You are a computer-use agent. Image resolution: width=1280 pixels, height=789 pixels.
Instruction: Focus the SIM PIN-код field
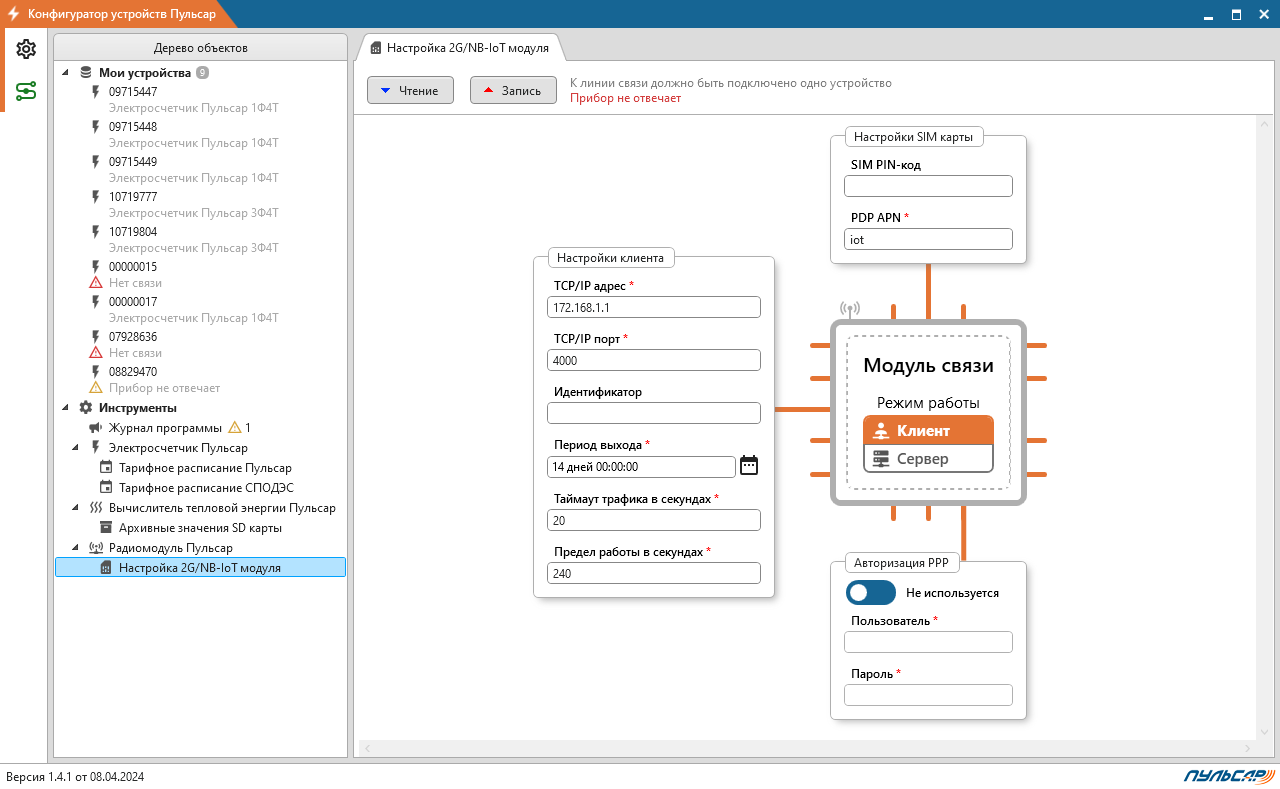928,186
